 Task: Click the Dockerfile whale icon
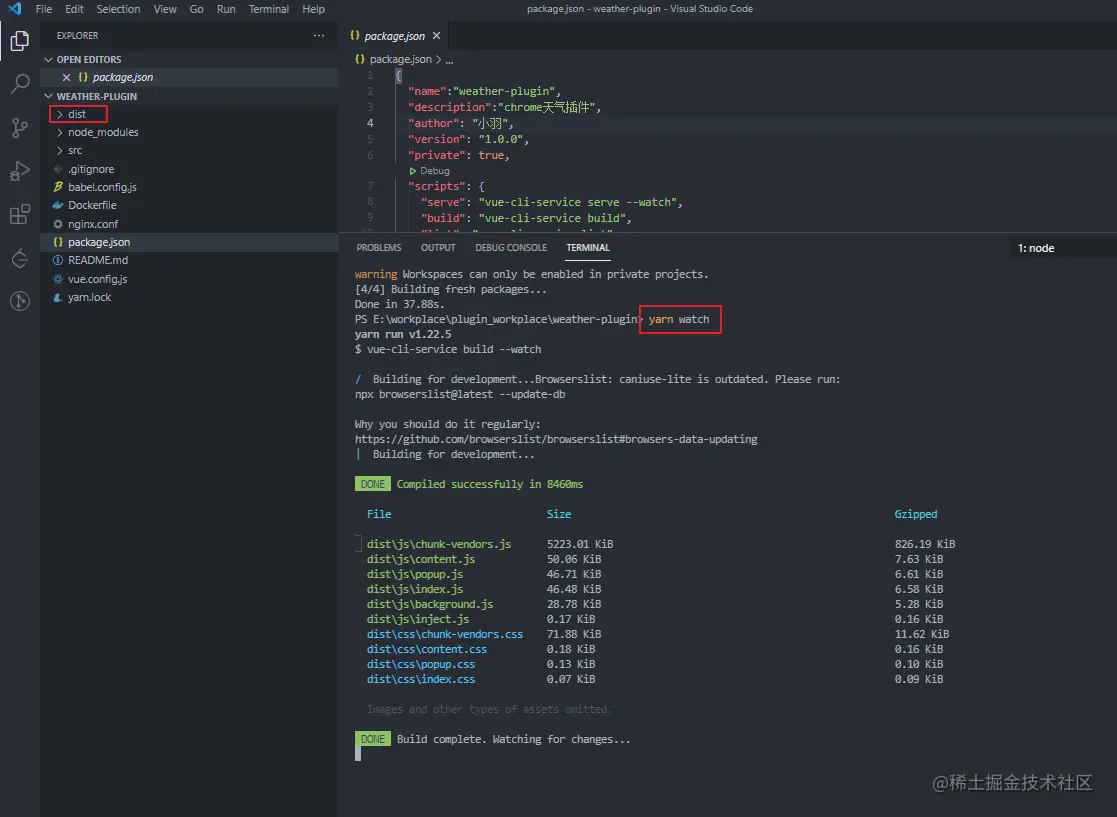click(x=58, y=205)
